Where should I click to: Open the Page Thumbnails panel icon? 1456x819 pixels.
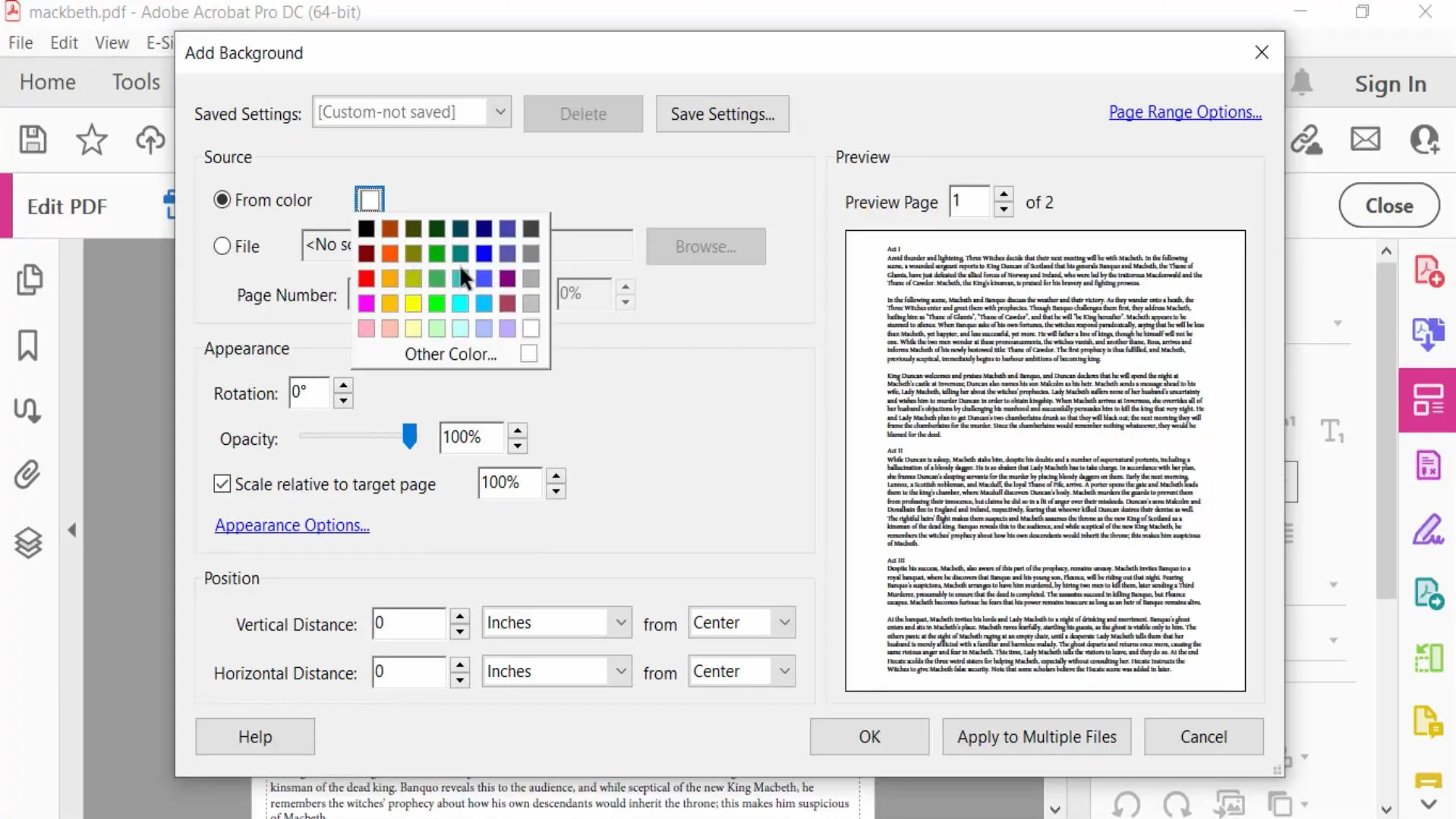(29, 279)
